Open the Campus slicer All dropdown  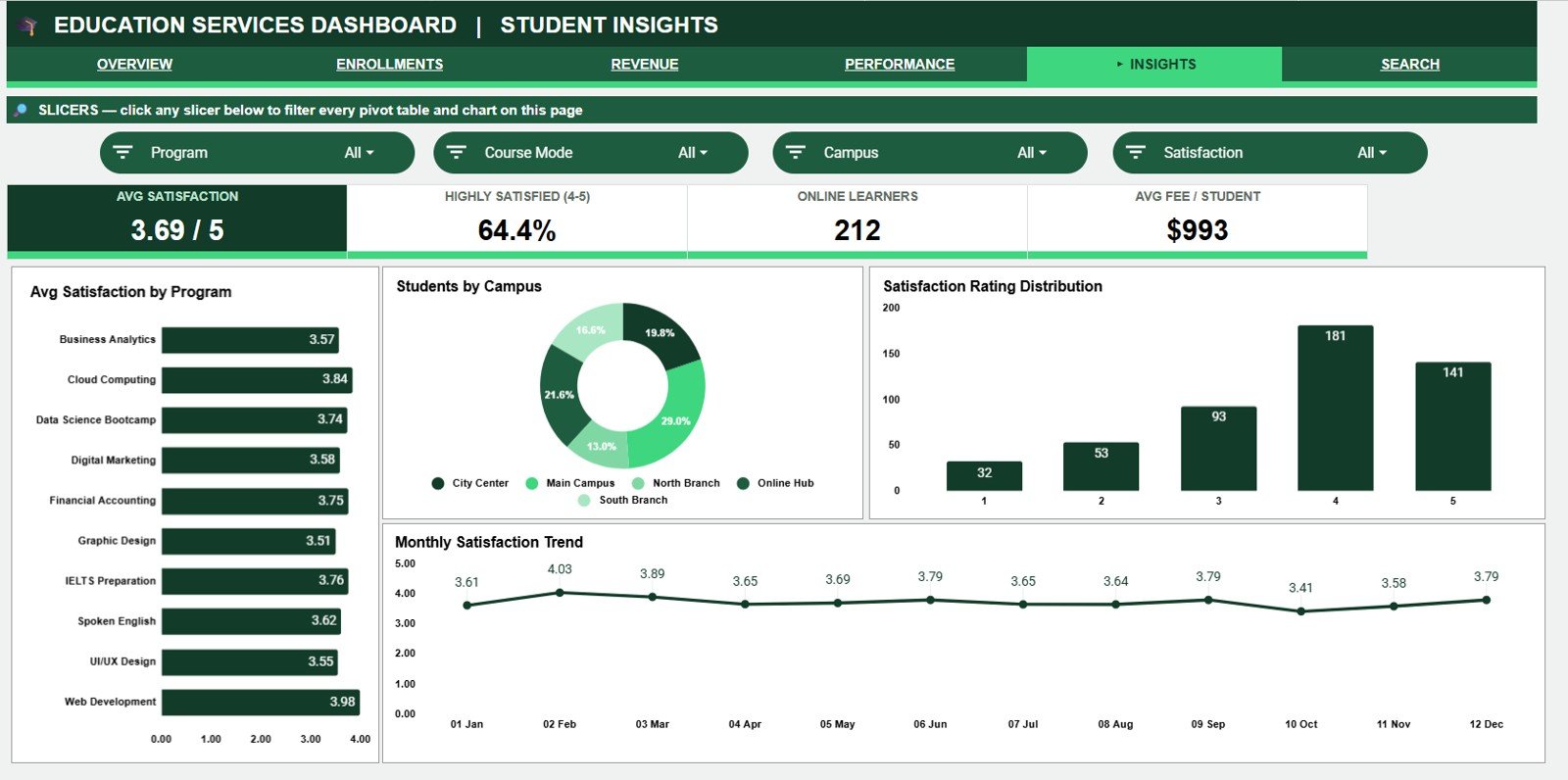(x=1032, y=153)
